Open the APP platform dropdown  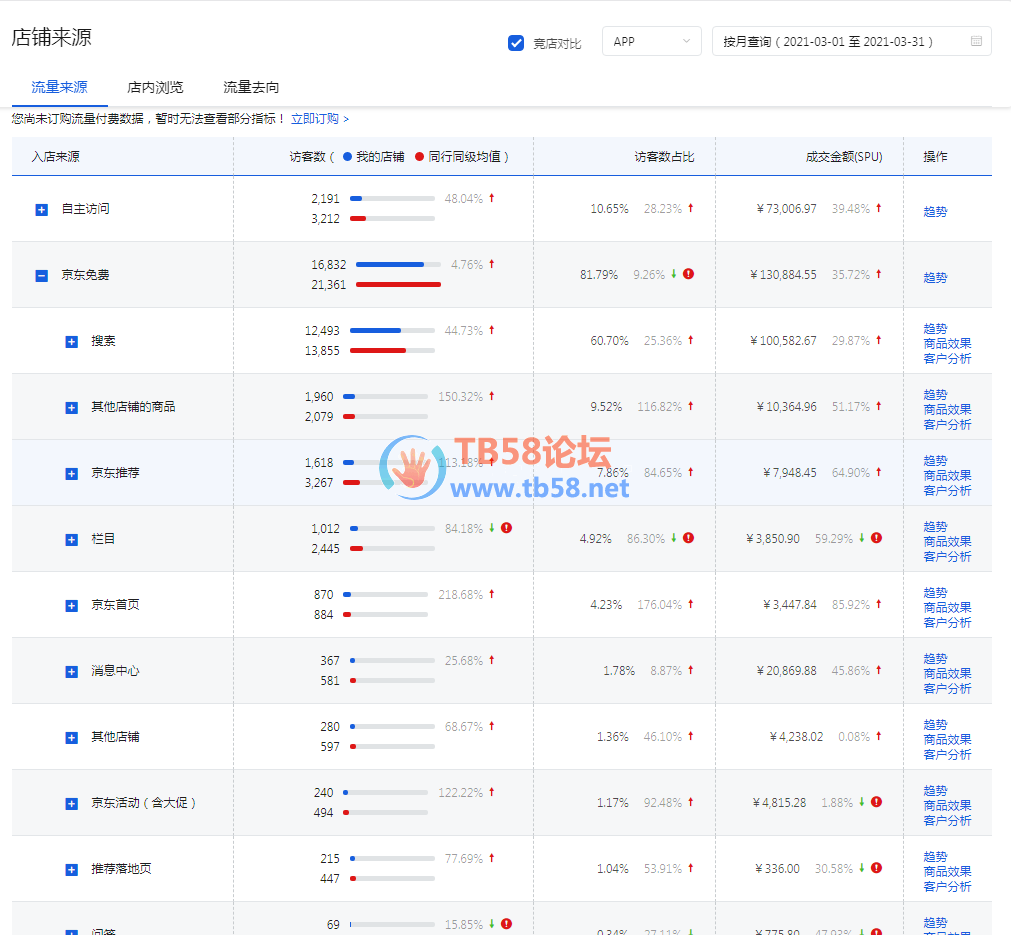pos(651,41)
